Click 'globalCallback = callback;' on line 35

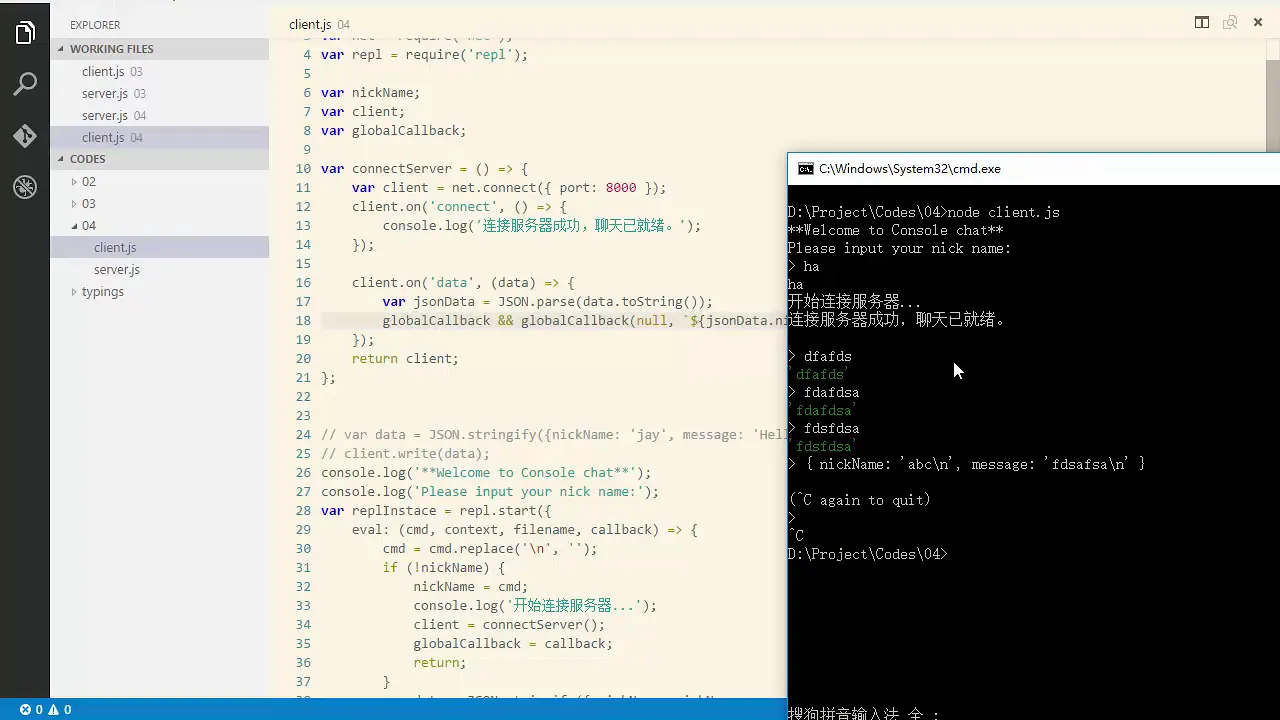click(x=513, y=644)
